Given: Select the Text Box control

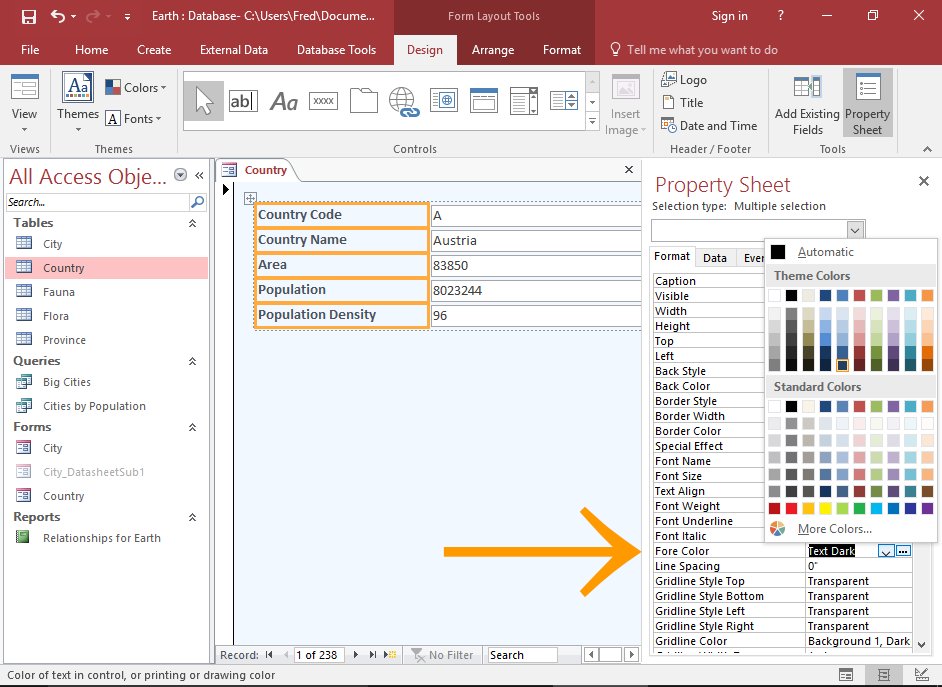Looking at the screenshot, I should point(243,101).
